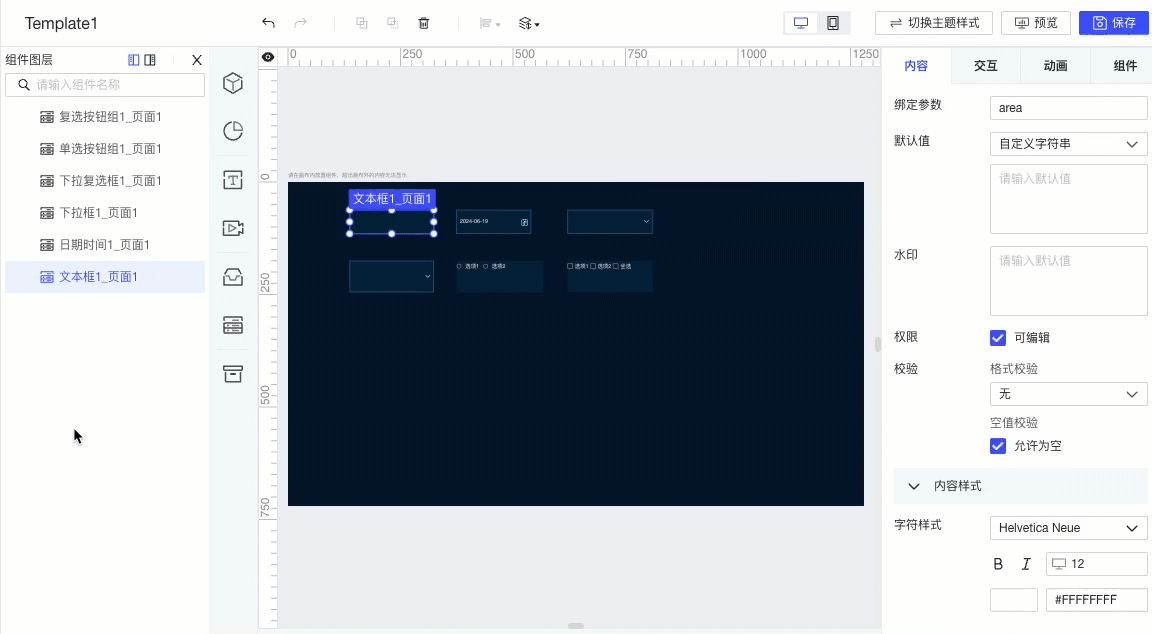Open 格式校验 dropdown showing 无
Screen dimensions: 1152x634
click(x=1068, y=395)
